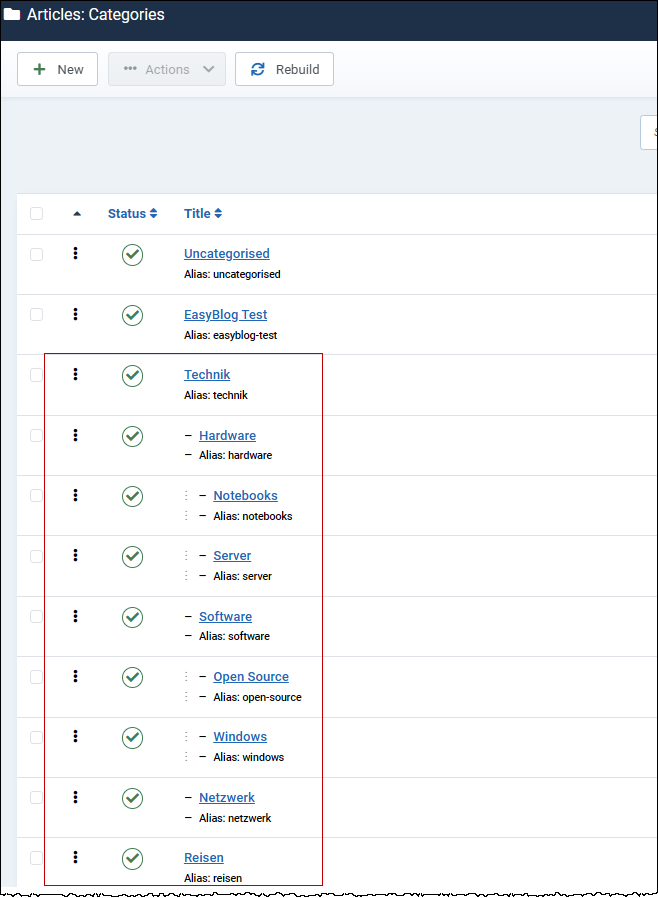Open the three-dot menu for Netzwerk

[x=75, y=797]
